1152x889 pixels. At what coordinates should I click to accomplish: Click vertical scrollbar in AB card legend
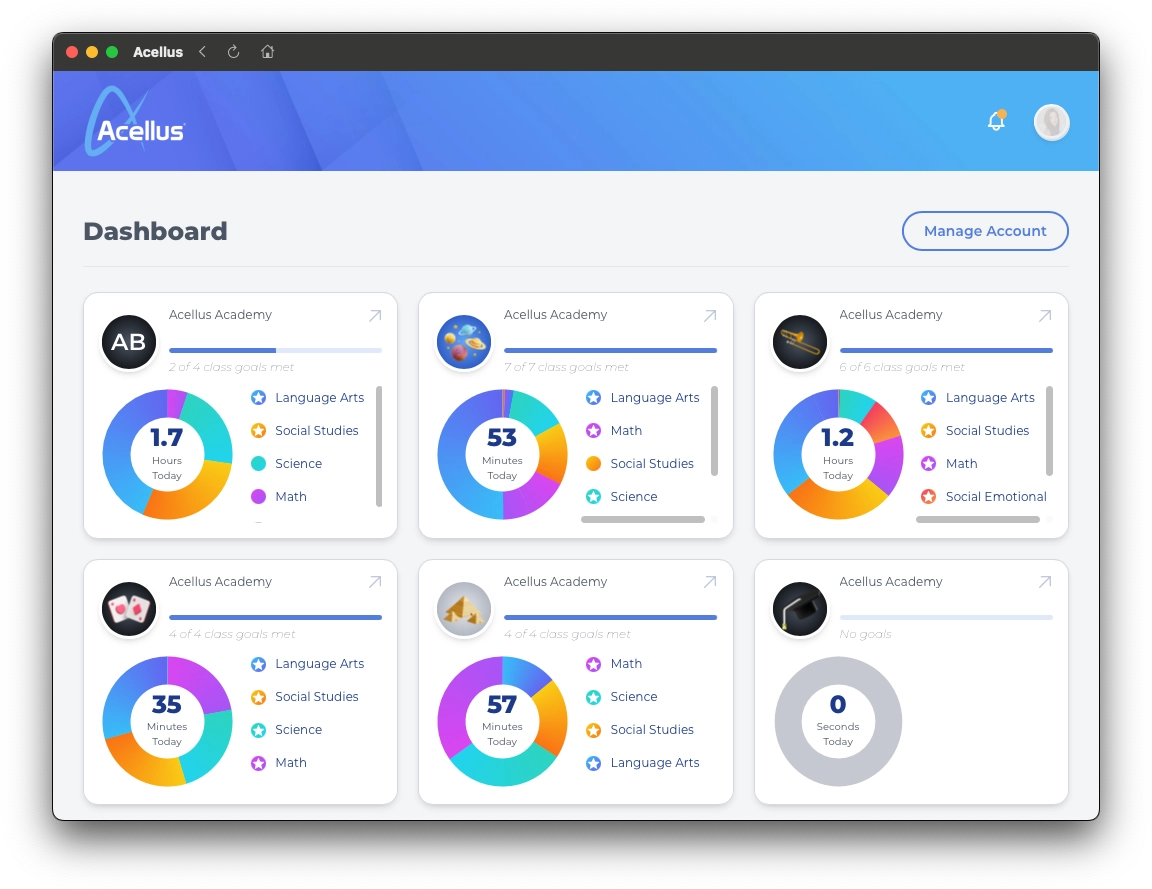tap(379, 446)
